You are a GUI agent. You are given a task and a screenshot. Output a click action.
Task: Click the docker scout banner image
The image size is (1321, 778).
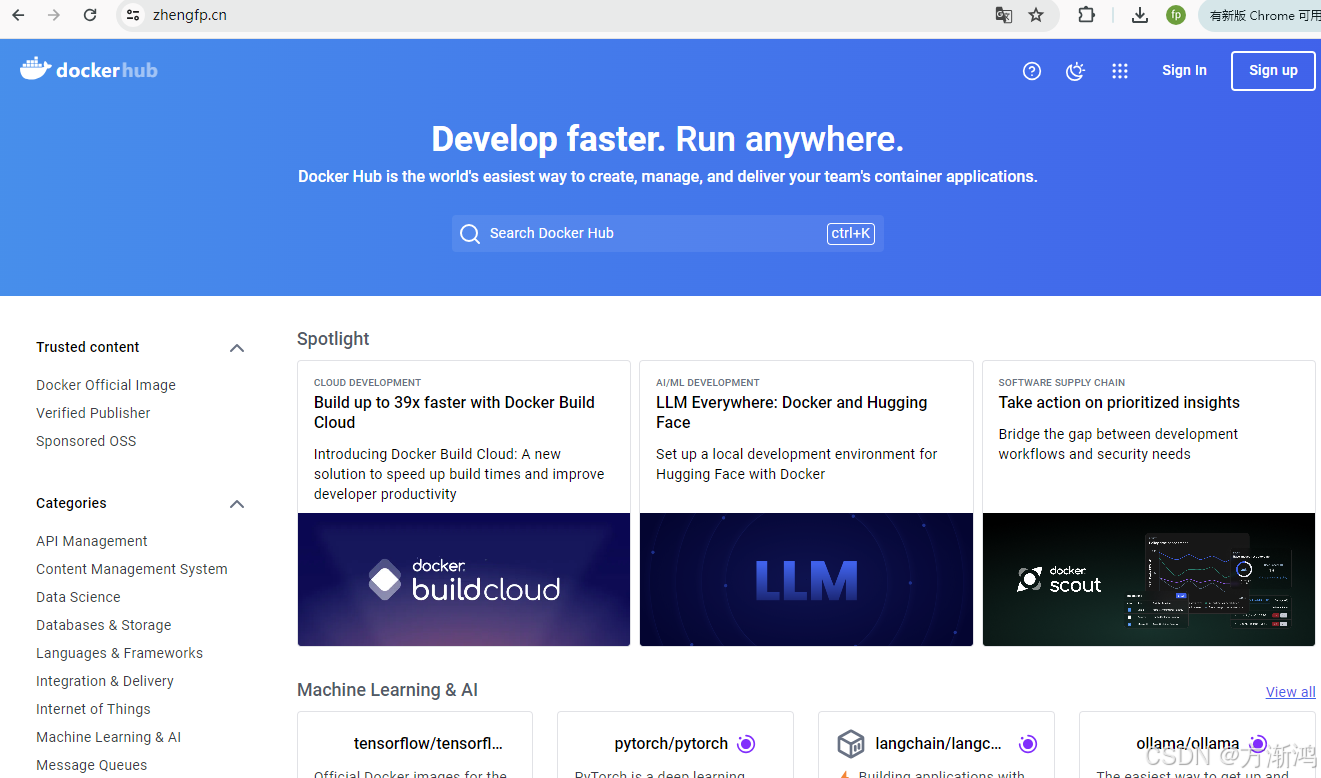coord(1149,580)
